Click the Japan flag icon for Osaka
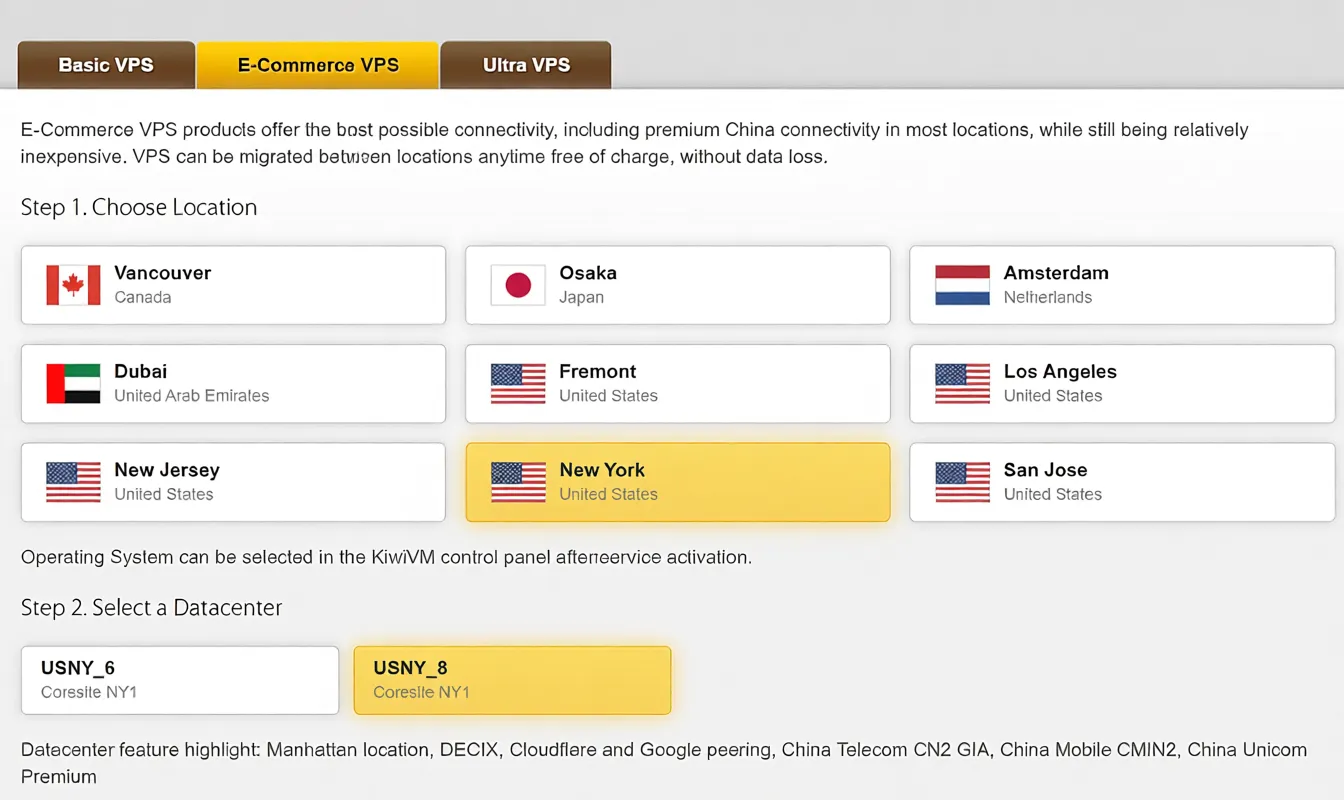This screenshot has width=1344, height=800. (518, 285)
